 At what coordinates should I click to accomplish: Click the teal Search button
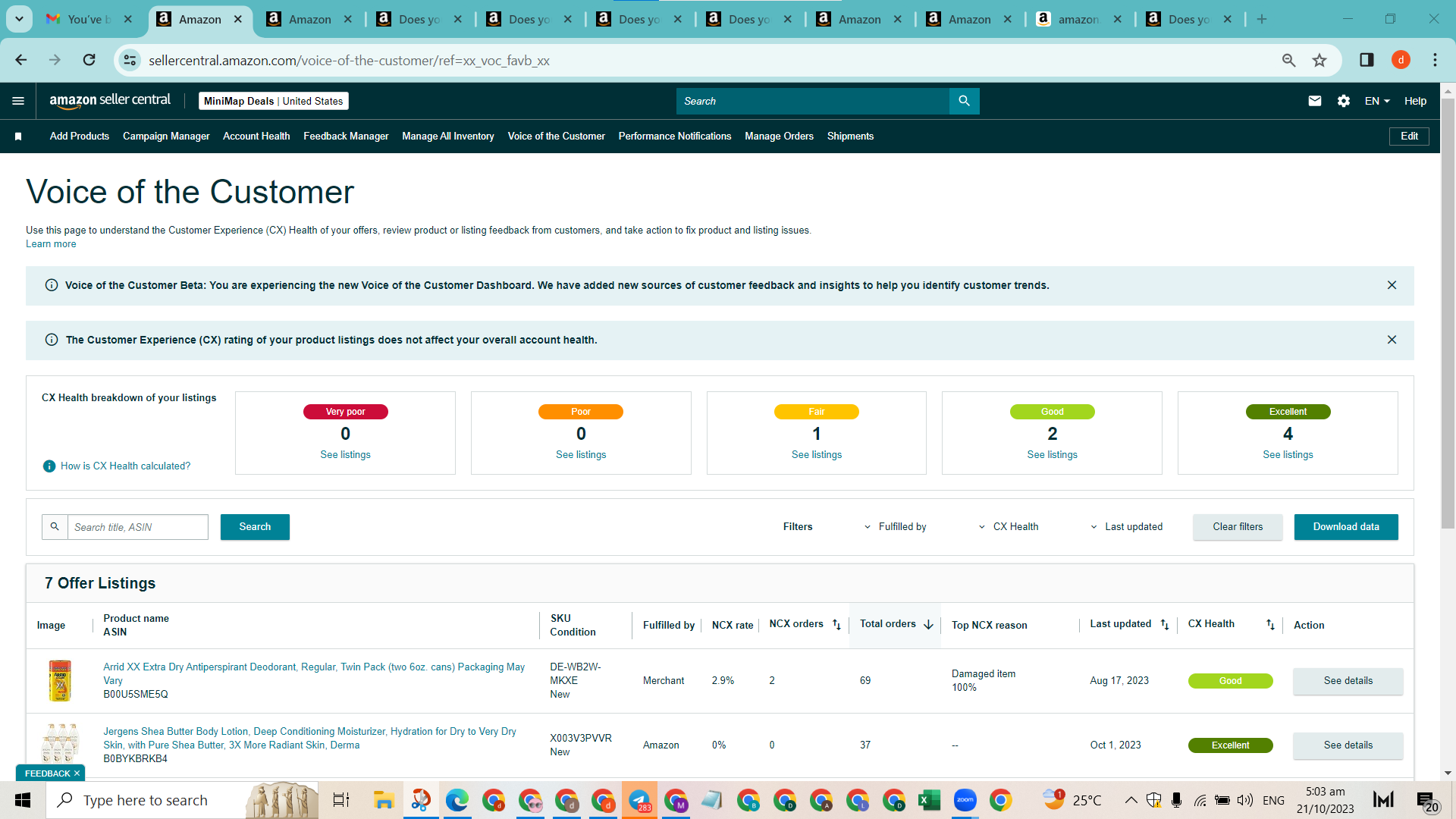(255, 526)
